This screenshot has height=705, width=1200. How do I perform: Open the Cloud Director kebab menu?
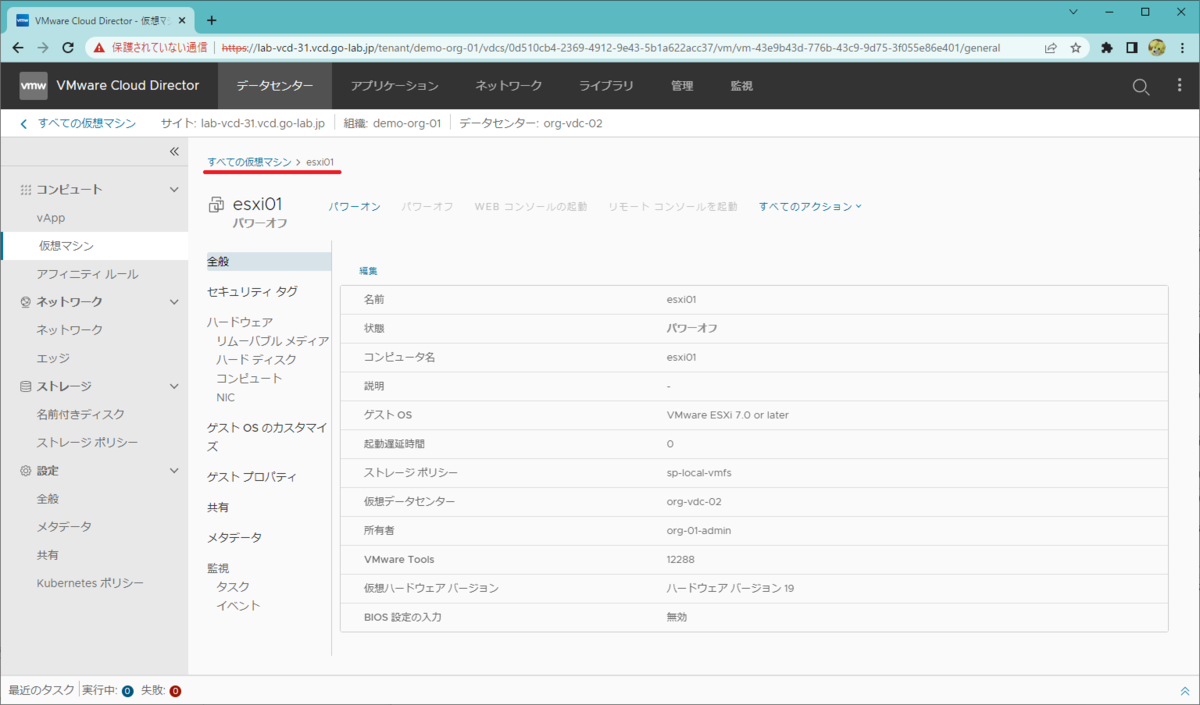pos(1179,86)
